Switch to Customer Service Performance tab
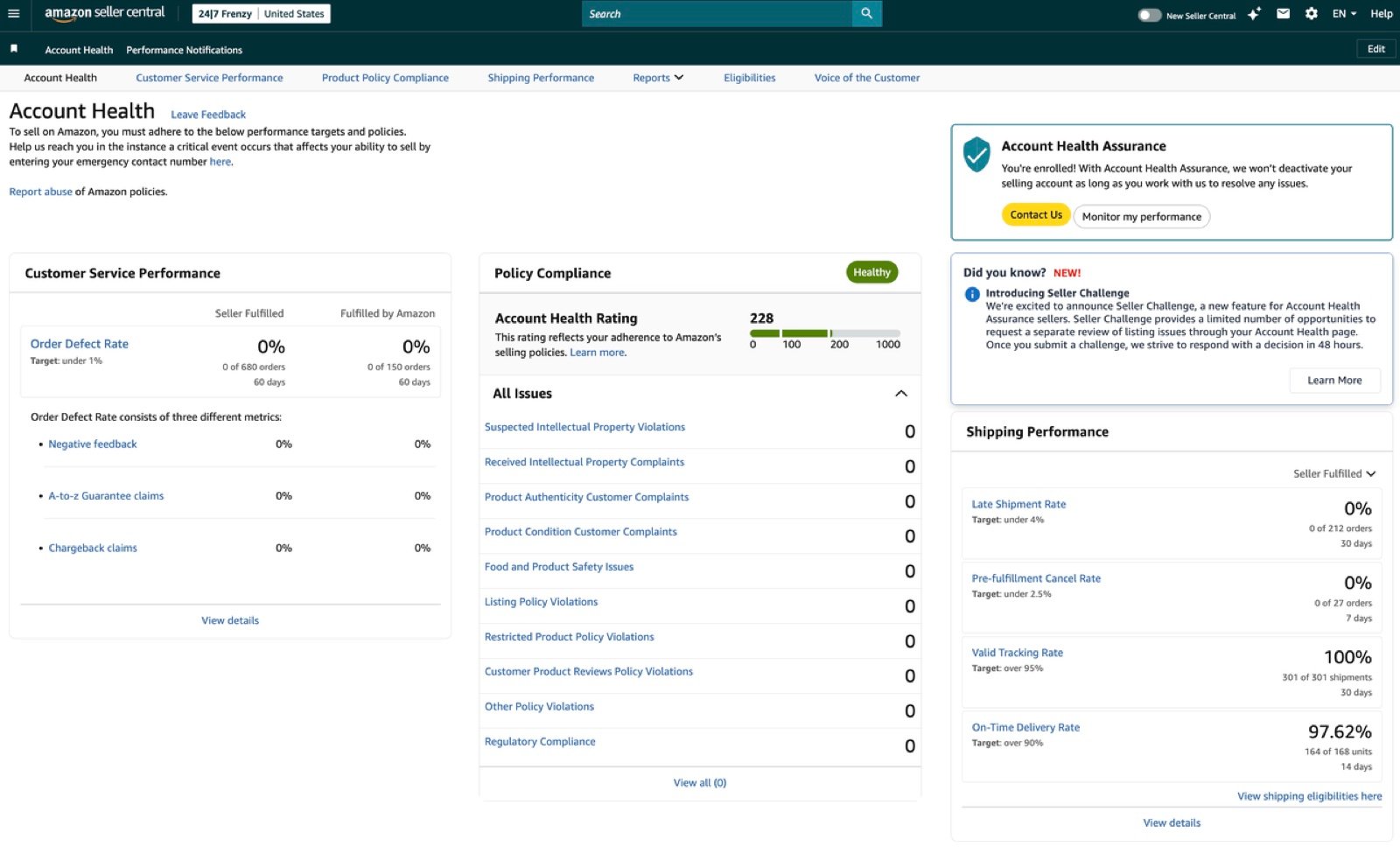The height and width of the screenshot is (847, 1400). 209,78
